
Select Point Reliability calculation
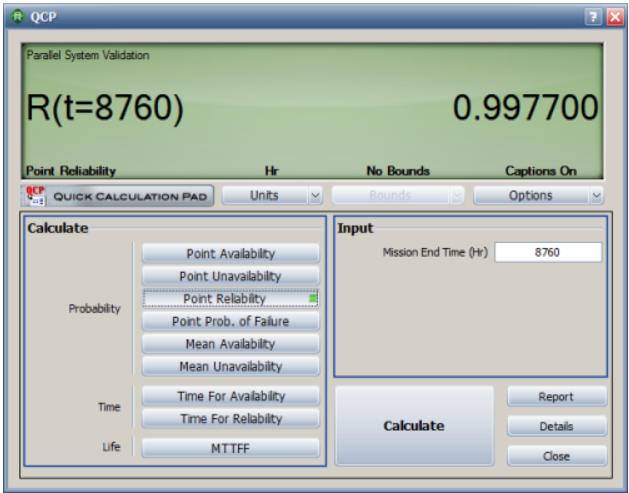tap(231, 299)
